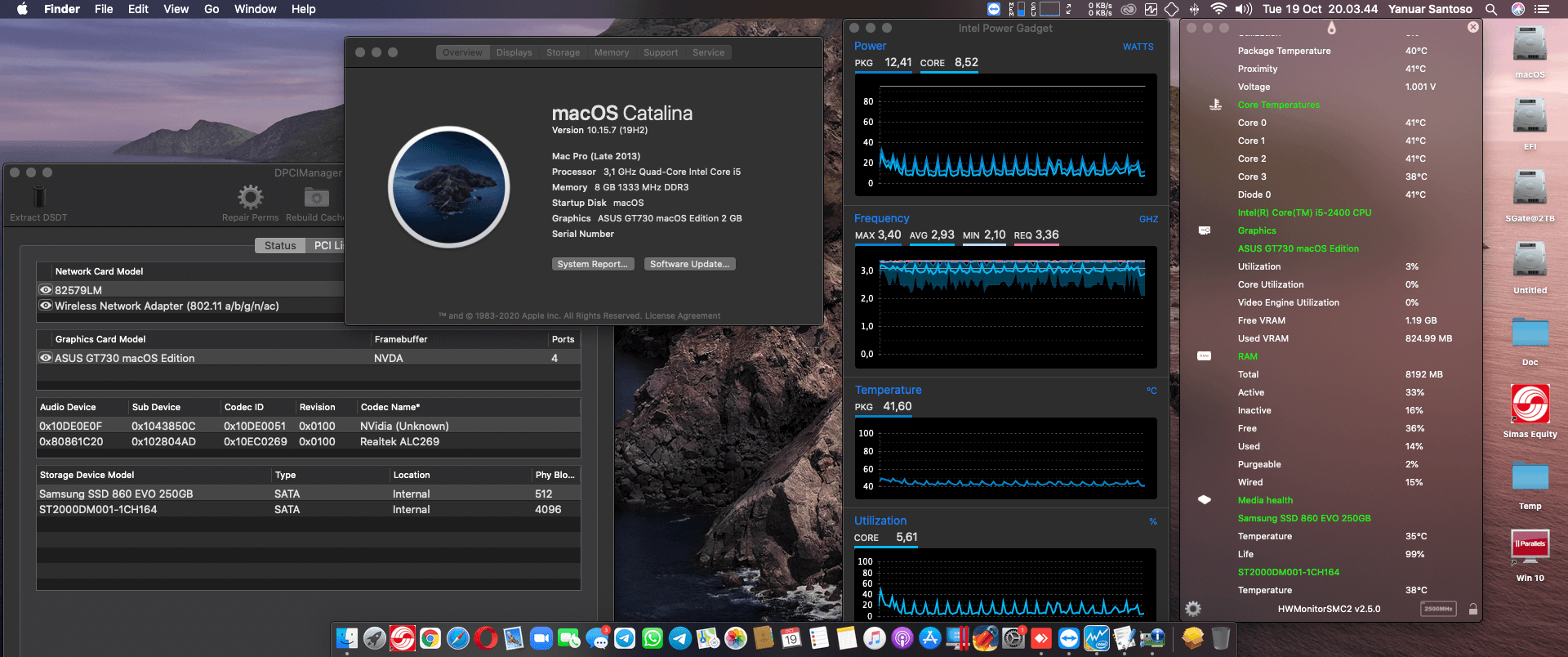The width and height of the screenshot is (1568, 657).
Task: Open the Win 10 Parallels shortcut
Action: (x=1530, y=547)
